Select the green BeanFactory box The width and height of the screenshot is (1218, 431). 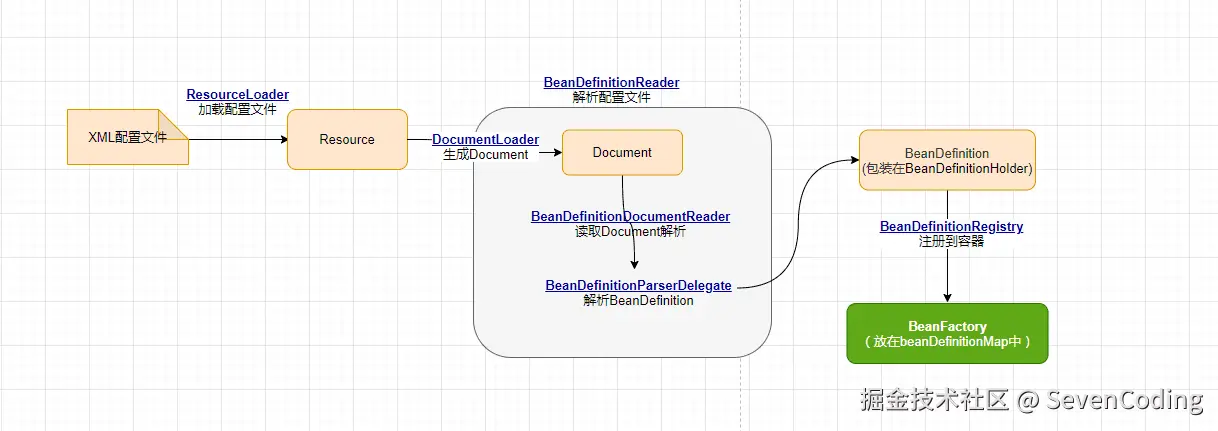[947, 333]
